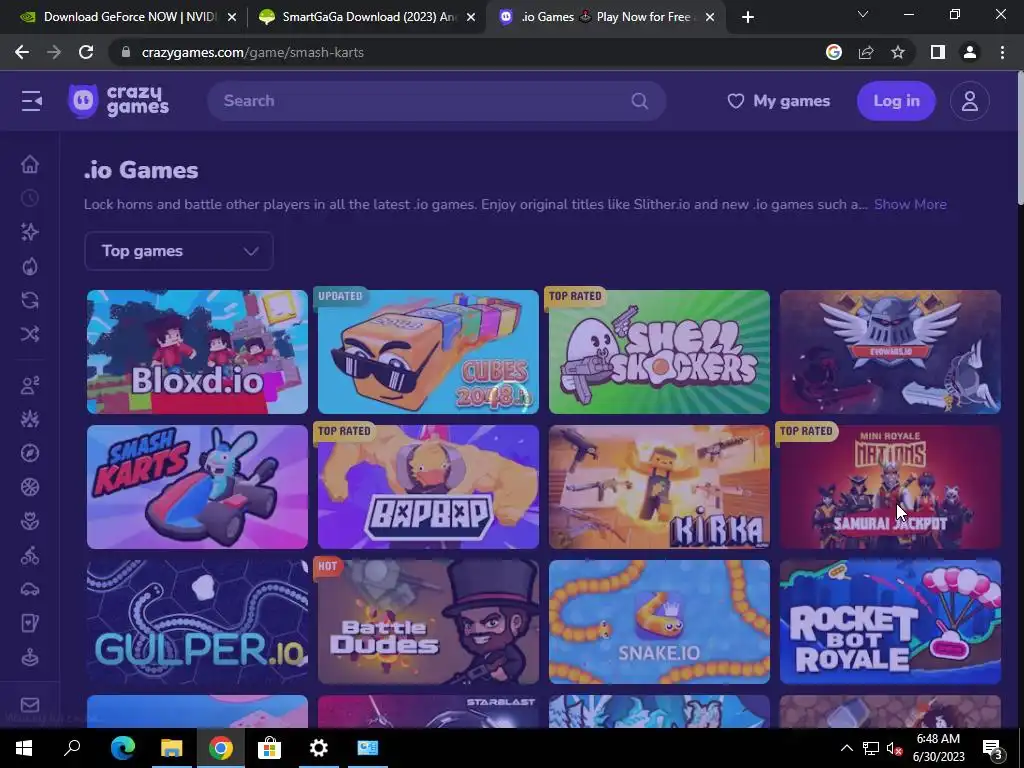Expand the Top games dropdown
The image size is (1024, 768).
coord(179,251)
